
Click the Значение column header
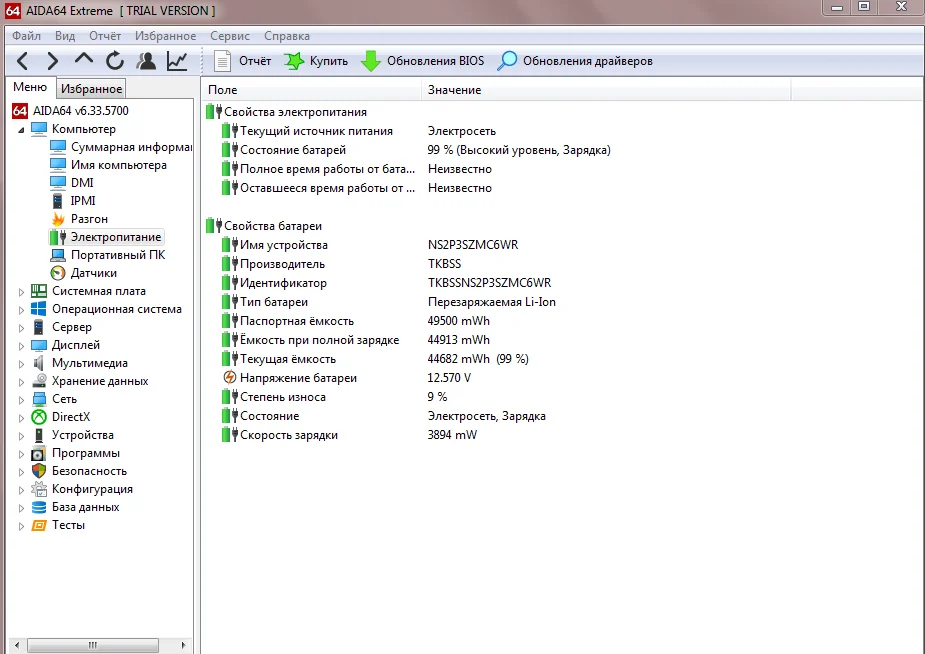(x=606, y=90)
